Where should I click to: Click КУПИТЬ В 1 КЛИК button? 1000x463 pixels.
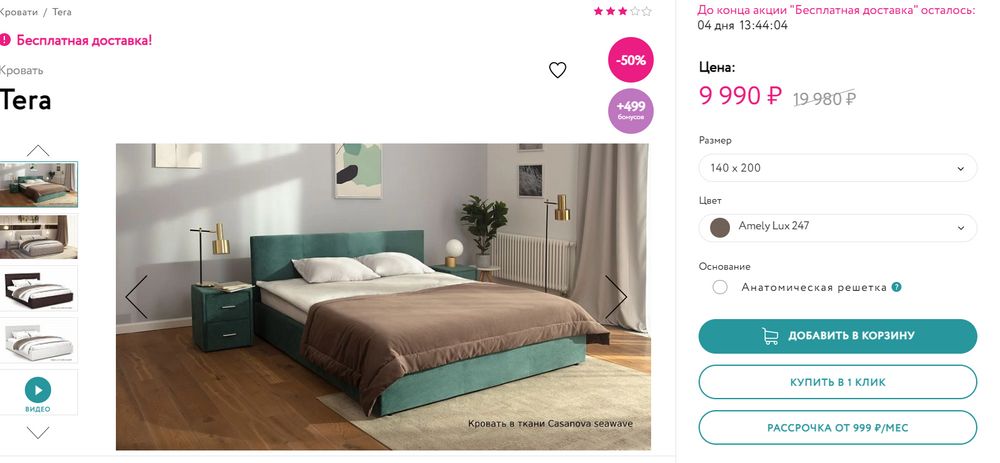click(x=838, y=383)
